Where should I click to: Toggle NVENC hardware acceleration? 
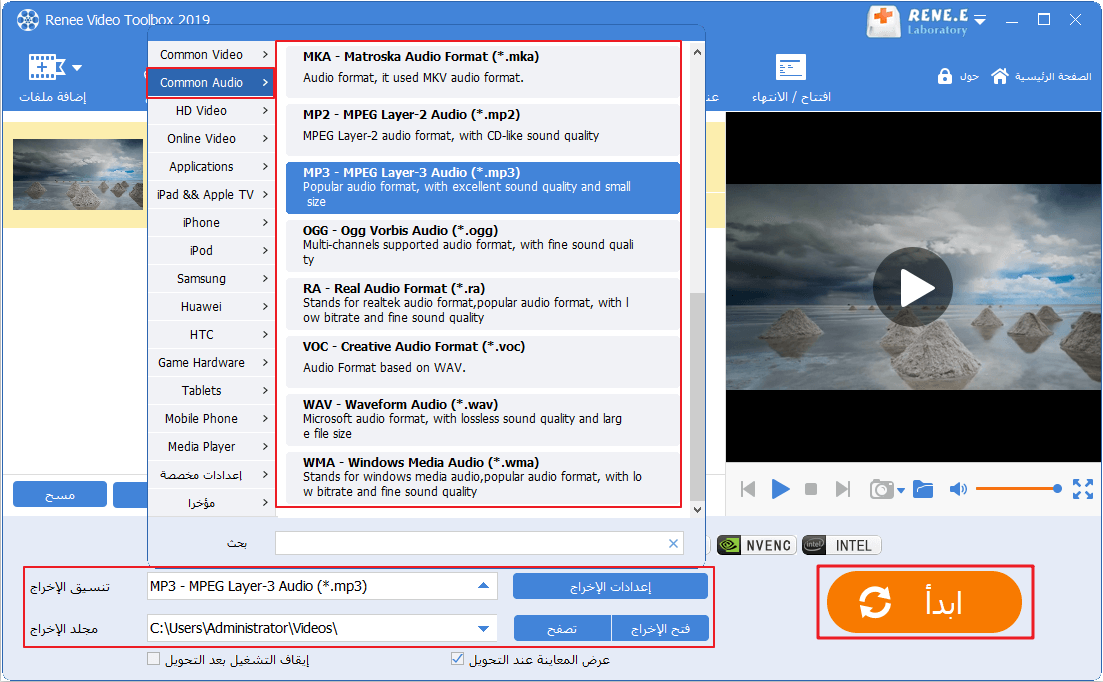click(x=756, y=545)
